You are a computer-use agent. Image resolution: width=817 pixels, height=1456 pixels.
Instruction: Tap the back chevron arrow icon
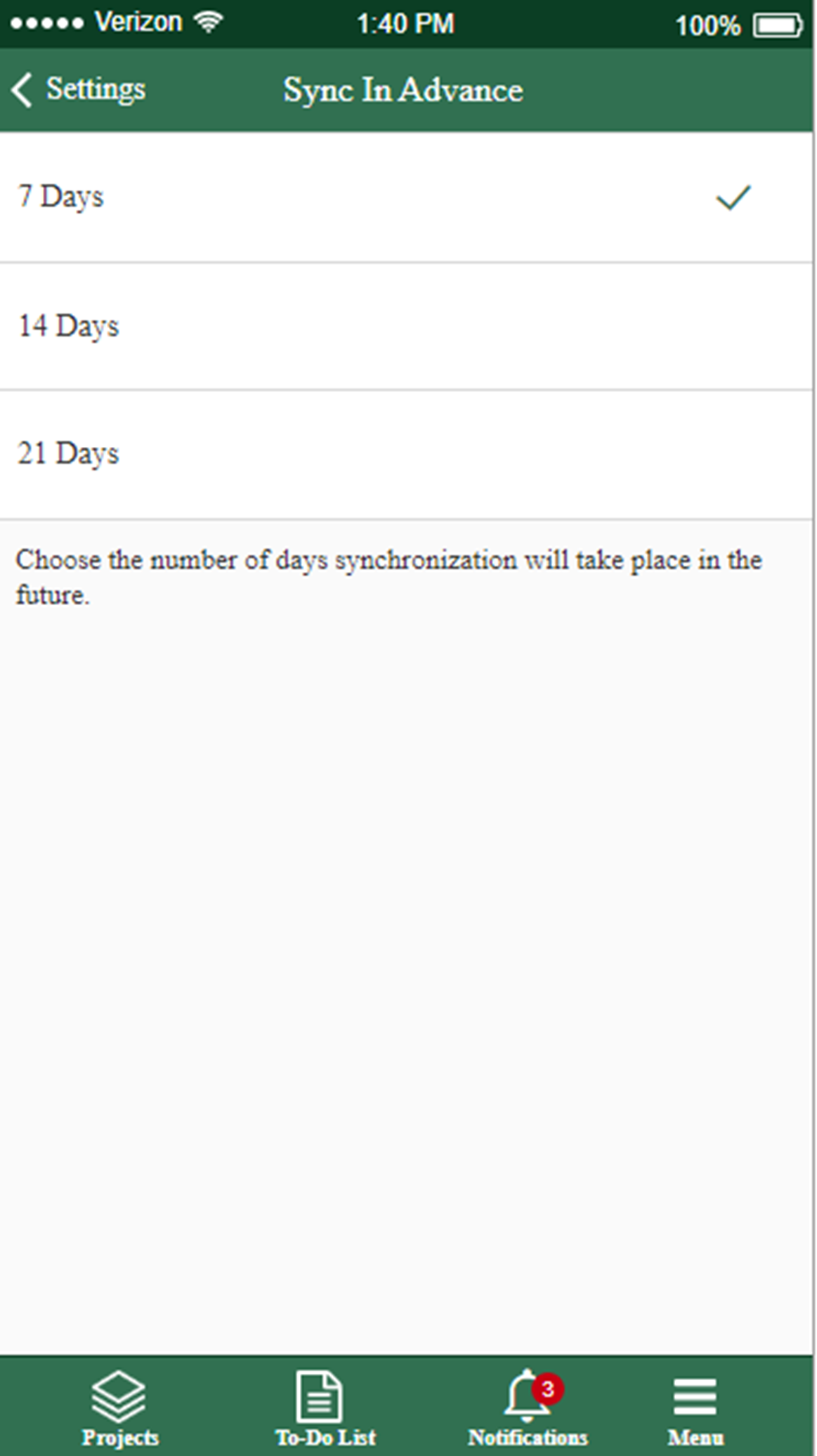(22, 90)
